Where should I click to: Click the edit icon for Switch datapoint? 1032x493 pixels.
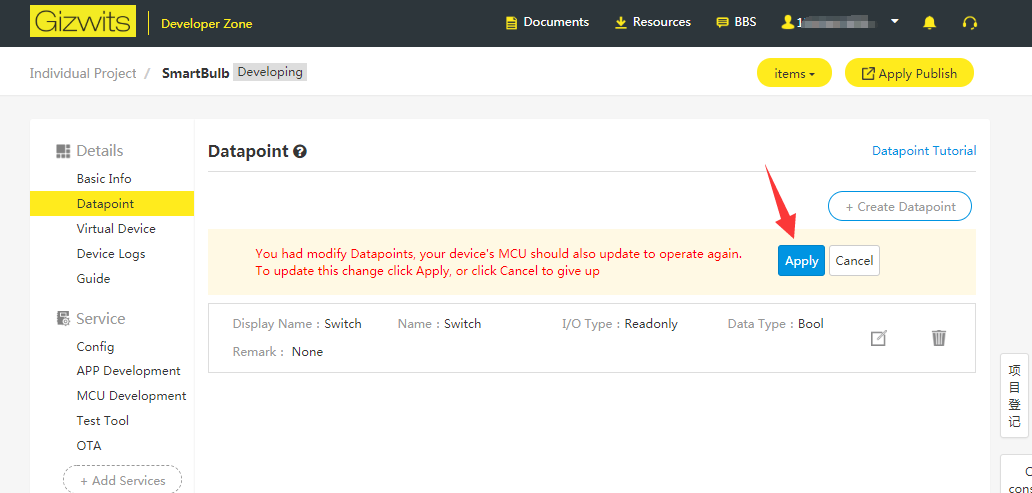coord(878,338)
